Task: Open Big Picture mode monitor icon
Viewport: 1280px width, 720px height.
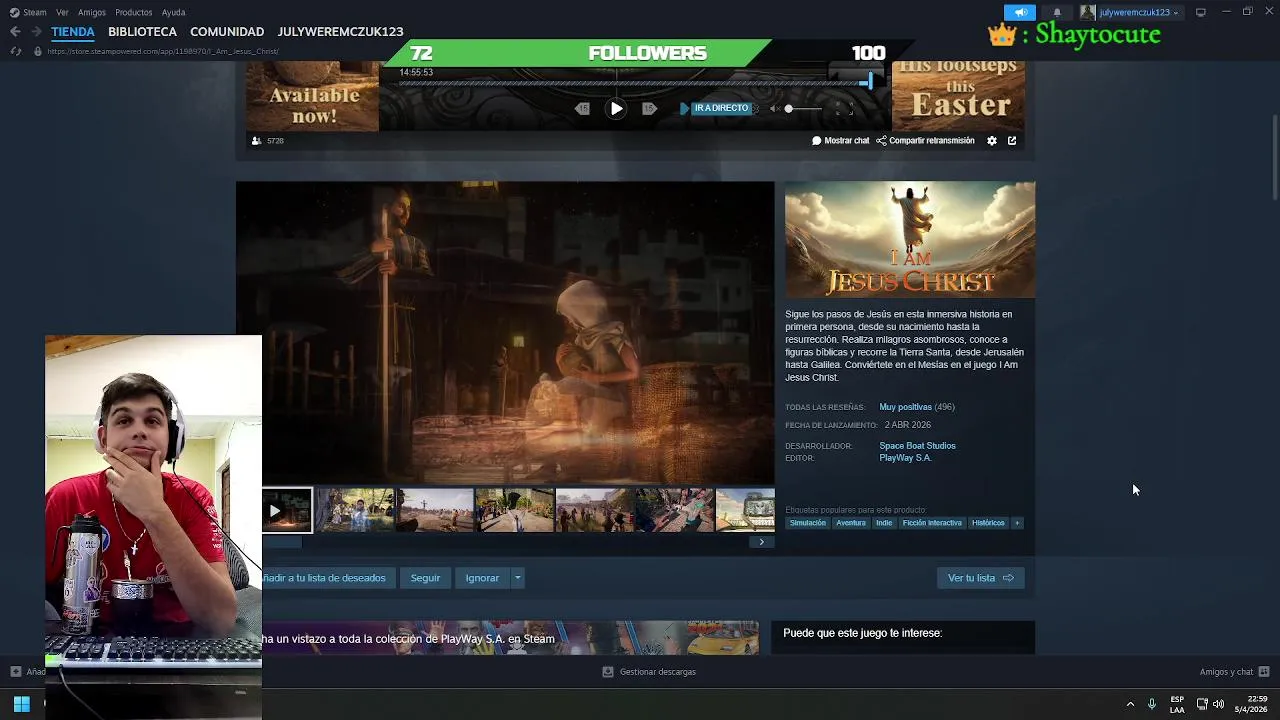Action: (x=1200, y=12)
